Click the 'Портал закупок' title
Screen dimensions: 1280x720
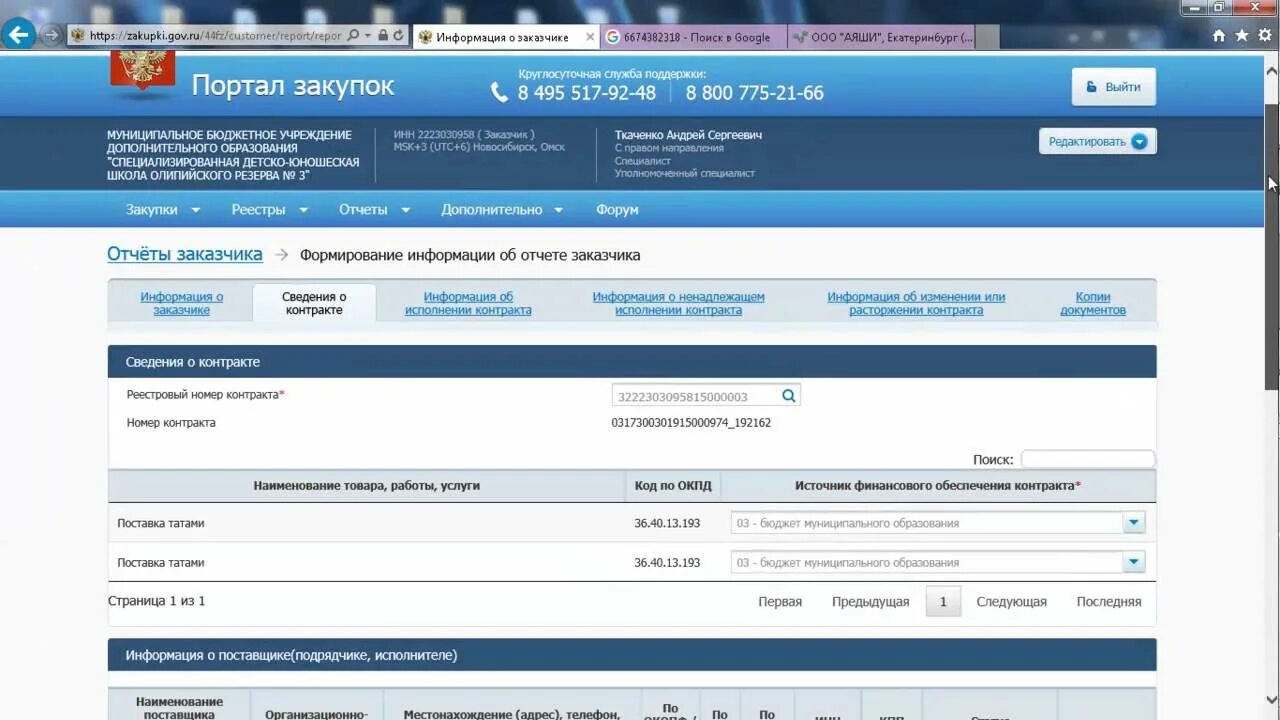click(x=293, y=86)
